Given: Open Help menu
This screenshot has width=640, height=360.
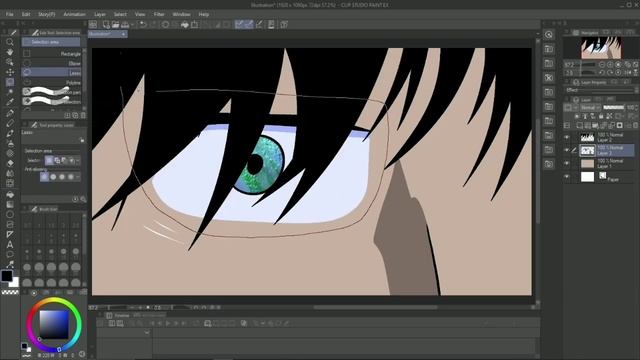Looking at the screenshot, I should pos(204,14).
